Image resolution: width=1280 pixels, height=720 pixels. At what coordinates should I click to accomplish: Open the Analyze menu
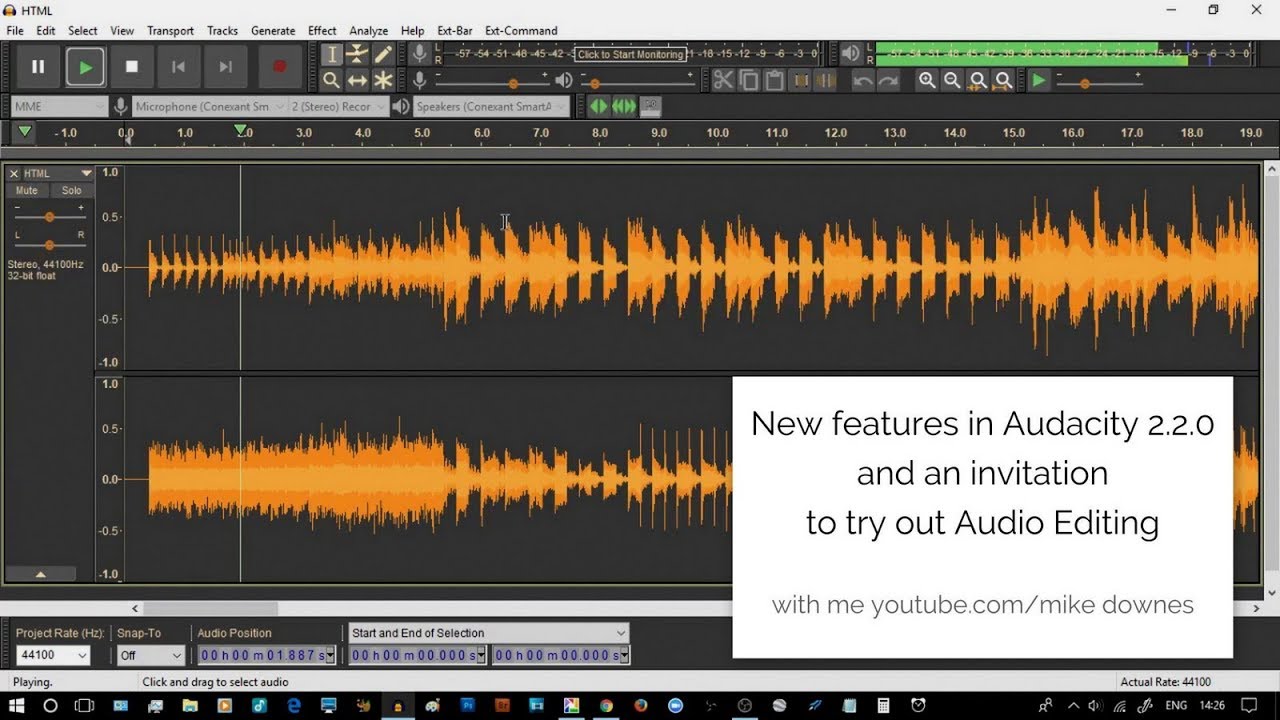tap(368, 31)
